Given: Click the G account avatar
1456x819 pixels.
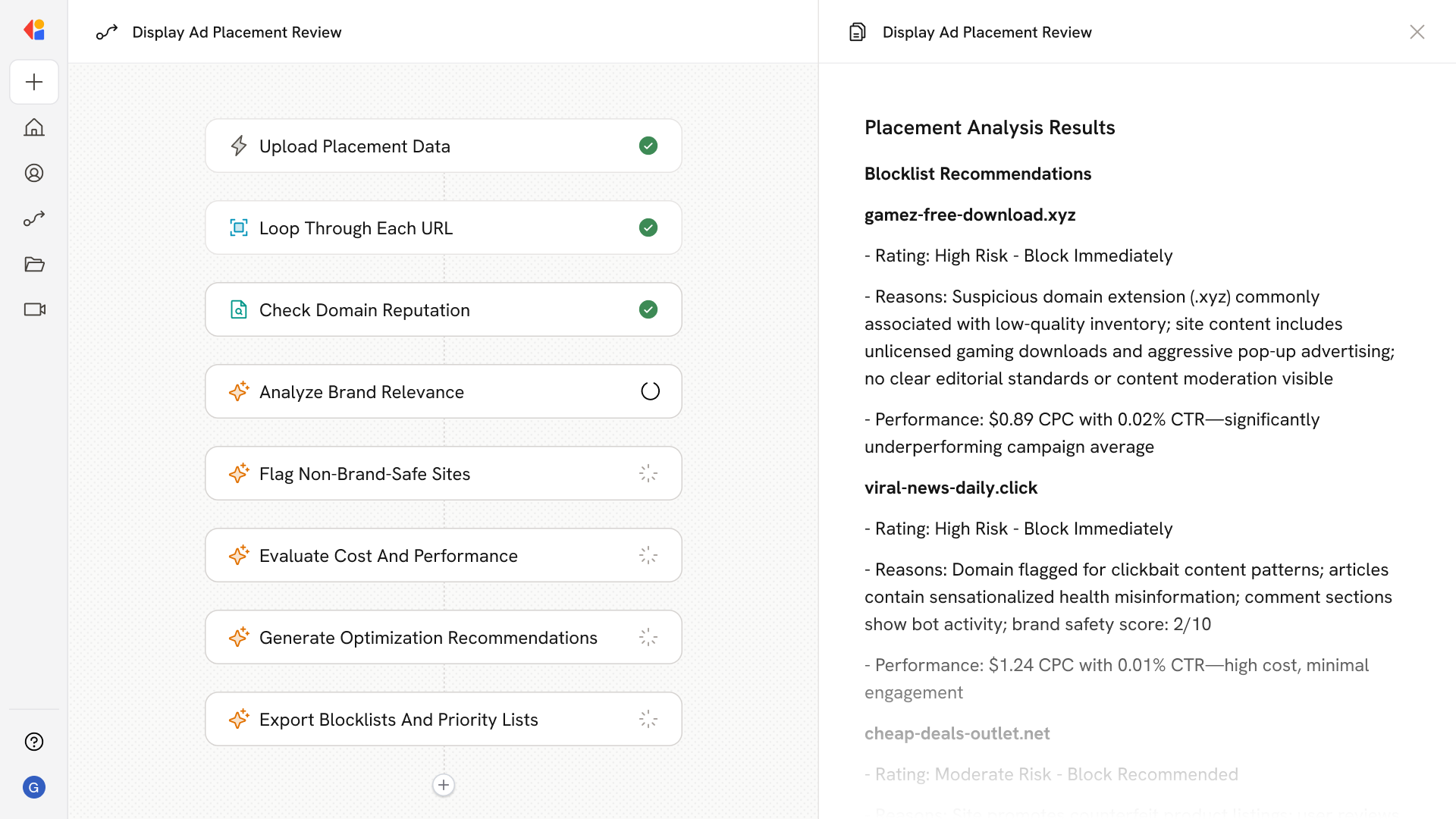Looking at the screenshot, I should pyautogui.click(x=34, y=787).
